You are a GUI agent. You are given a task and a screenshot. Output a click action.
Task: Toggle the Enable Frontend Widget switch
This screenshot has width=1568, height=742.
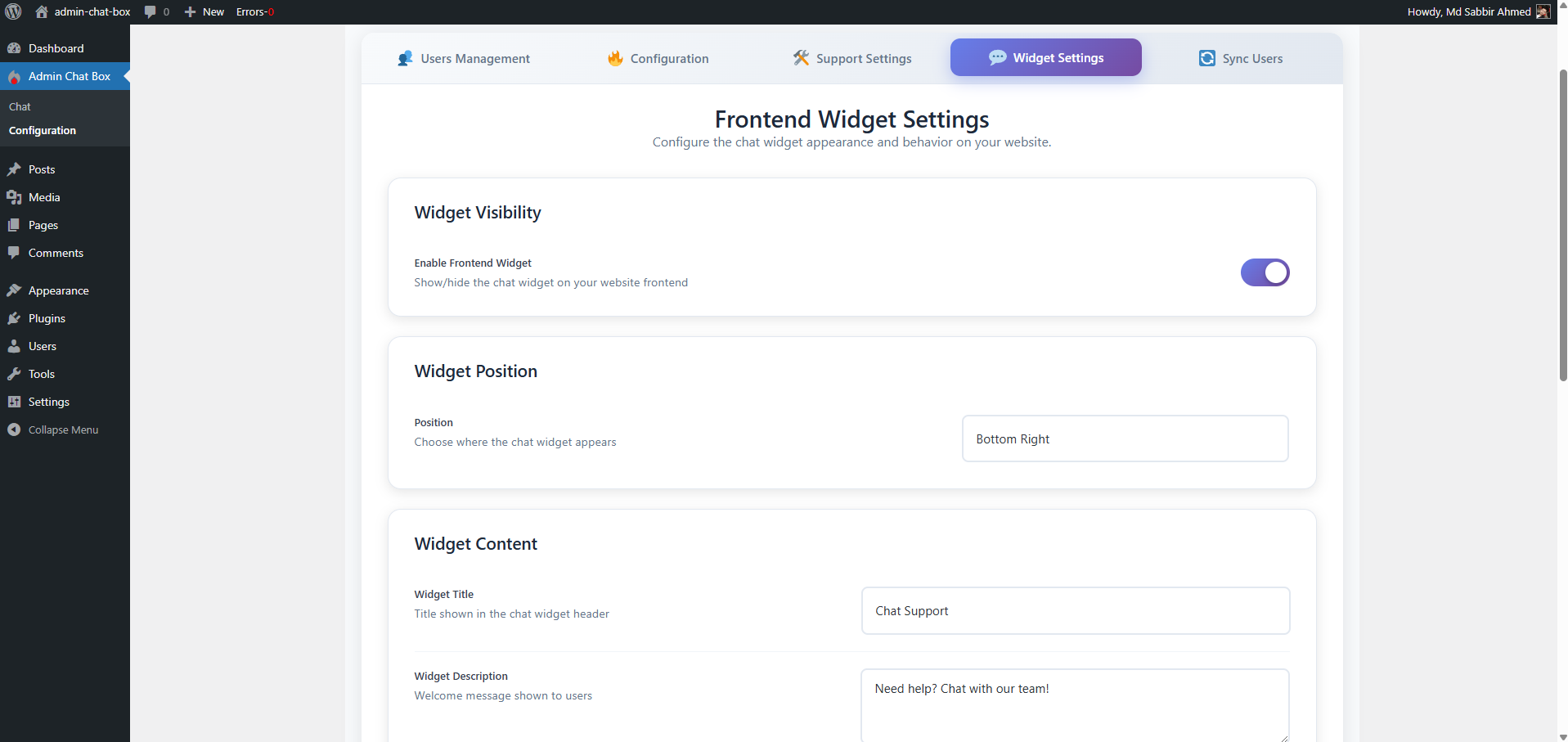coord(1265,272)
